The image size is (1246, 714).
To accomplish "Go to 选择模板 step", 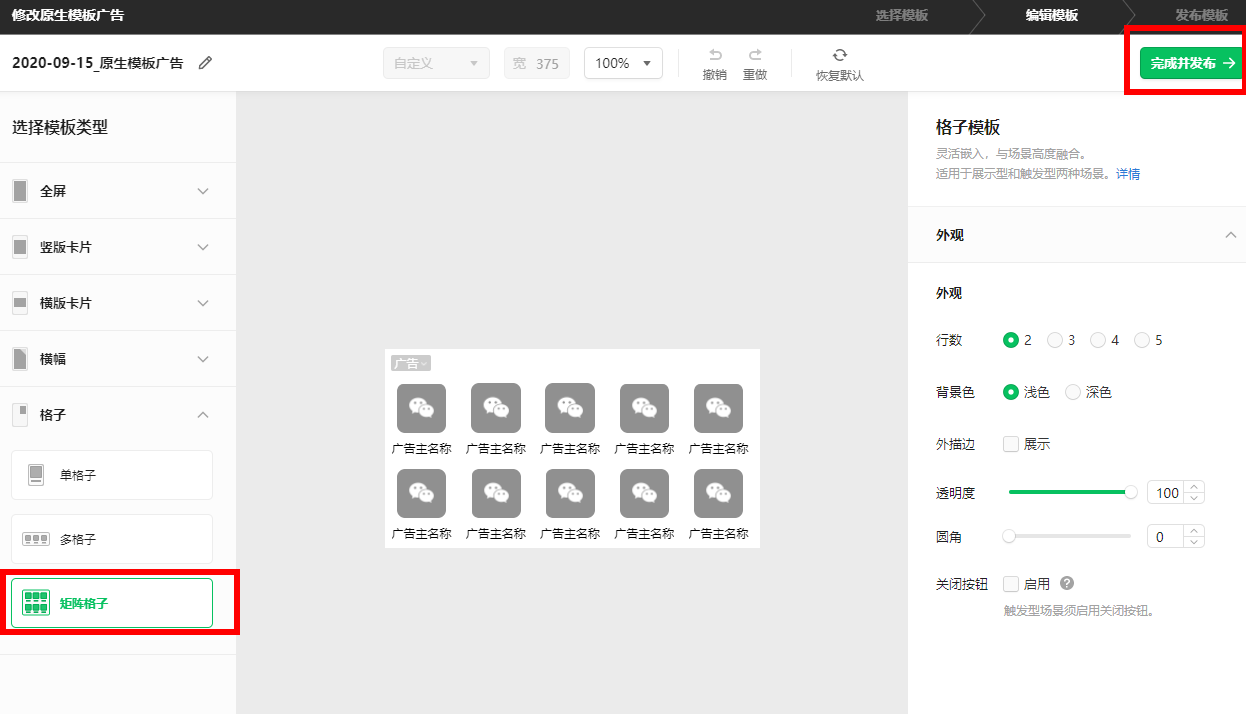I will [x=902, y=15].
